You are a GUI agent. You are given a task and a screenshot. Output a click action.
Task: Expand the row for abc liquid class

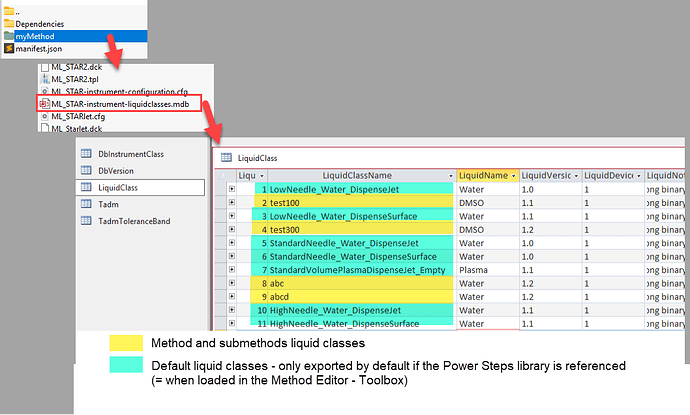(232, 283)
